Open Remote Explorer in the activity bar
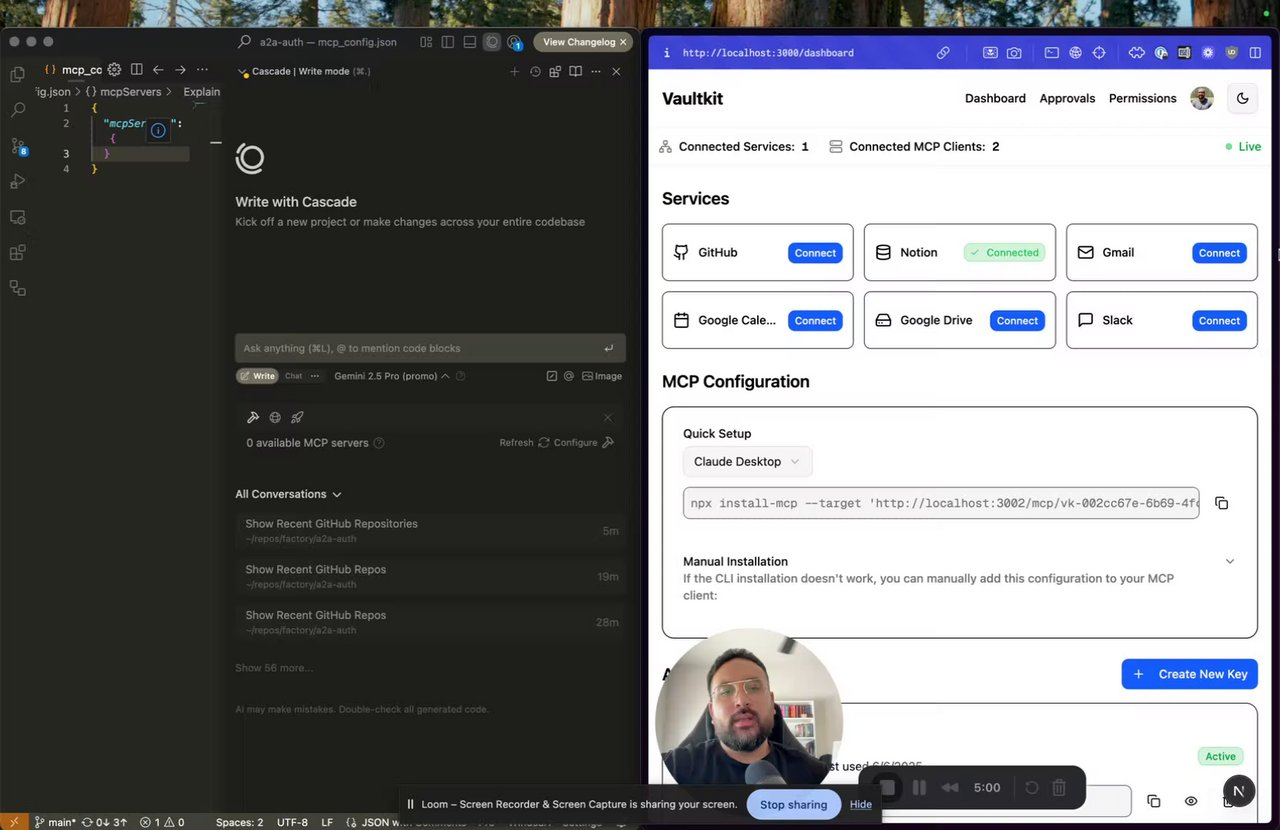 17,217
